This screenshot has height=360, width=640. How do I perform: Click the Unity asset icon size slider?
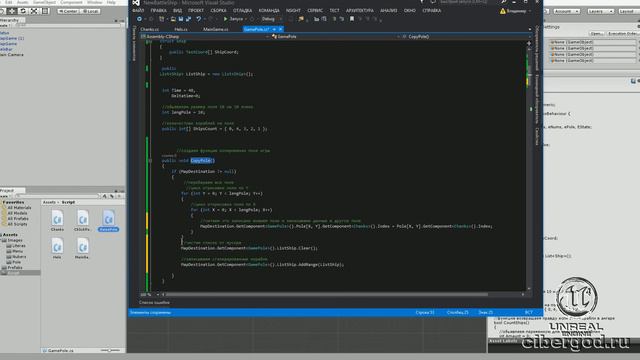110,350
